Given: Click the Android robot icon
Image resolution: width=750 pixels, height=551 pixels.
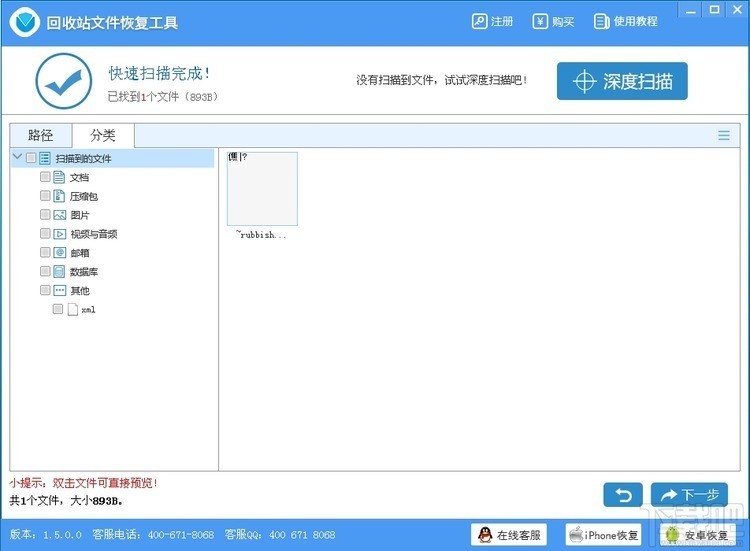Looking at the screenshot, I should (672, 535).
